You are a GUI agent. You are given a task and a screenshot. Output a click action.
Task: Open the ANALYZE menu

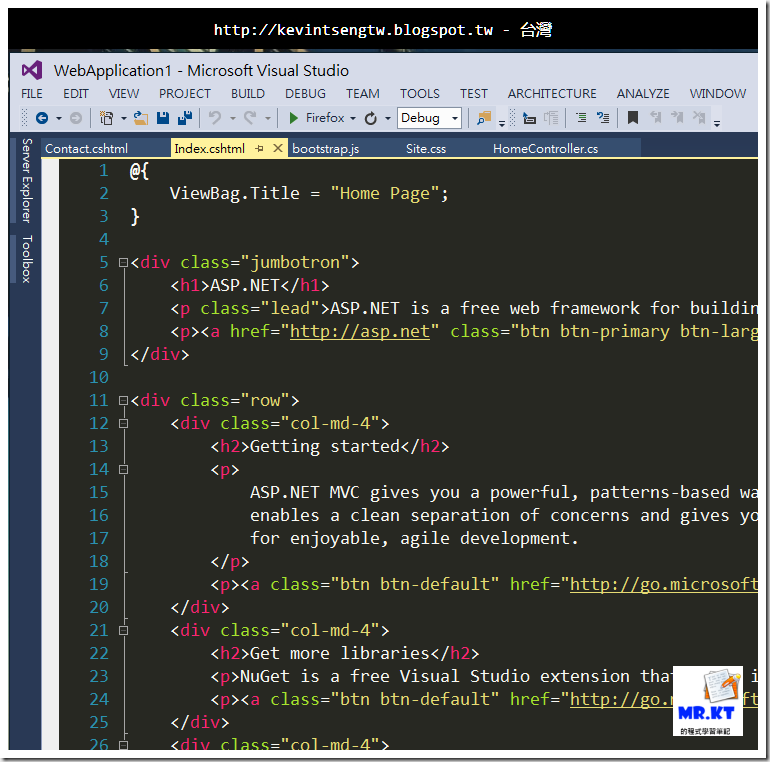coord(643,94)
